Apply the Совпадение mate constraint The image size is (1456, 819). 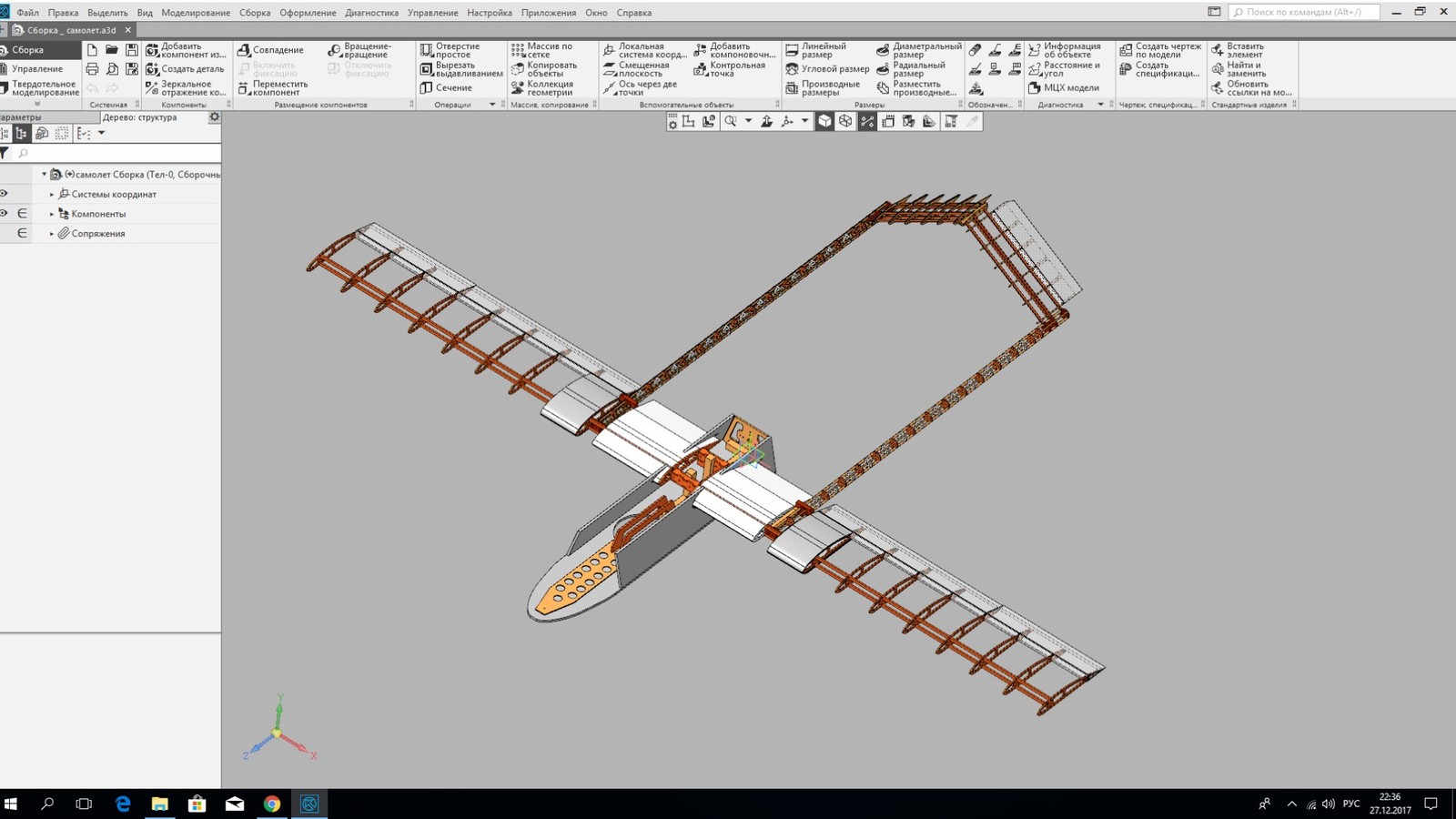click(271, 50)
